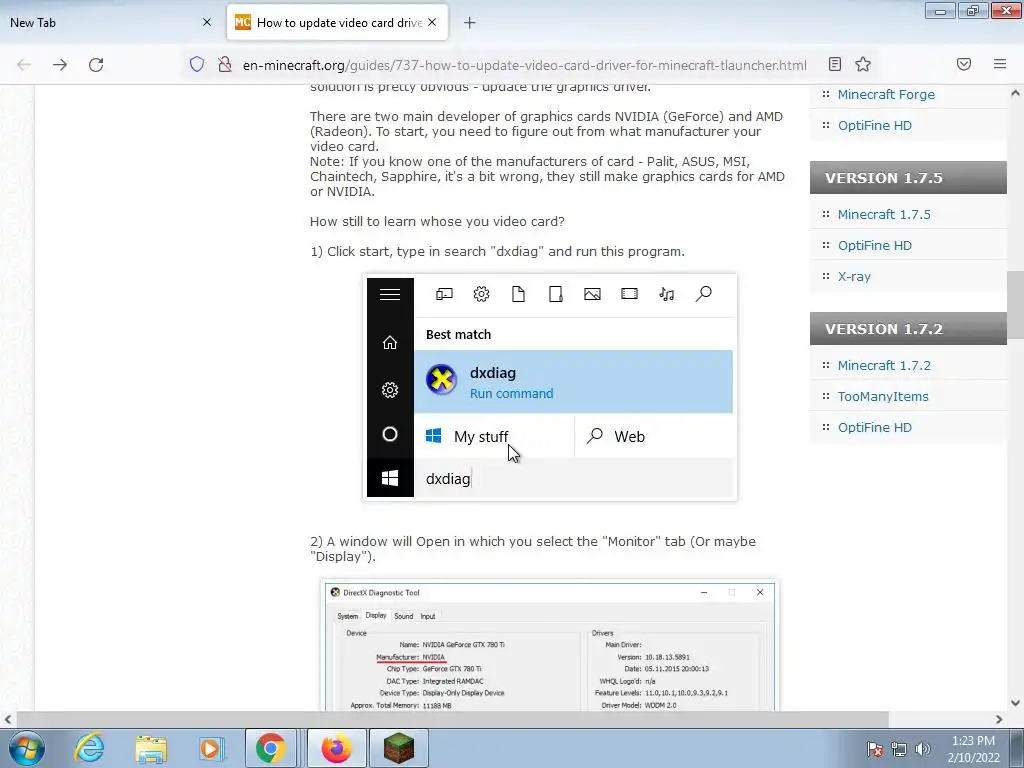Image resolution: width=1024 pixels, height=768 pixels.
Task: Click the address bar URL
Action: (x=524, y=65)
